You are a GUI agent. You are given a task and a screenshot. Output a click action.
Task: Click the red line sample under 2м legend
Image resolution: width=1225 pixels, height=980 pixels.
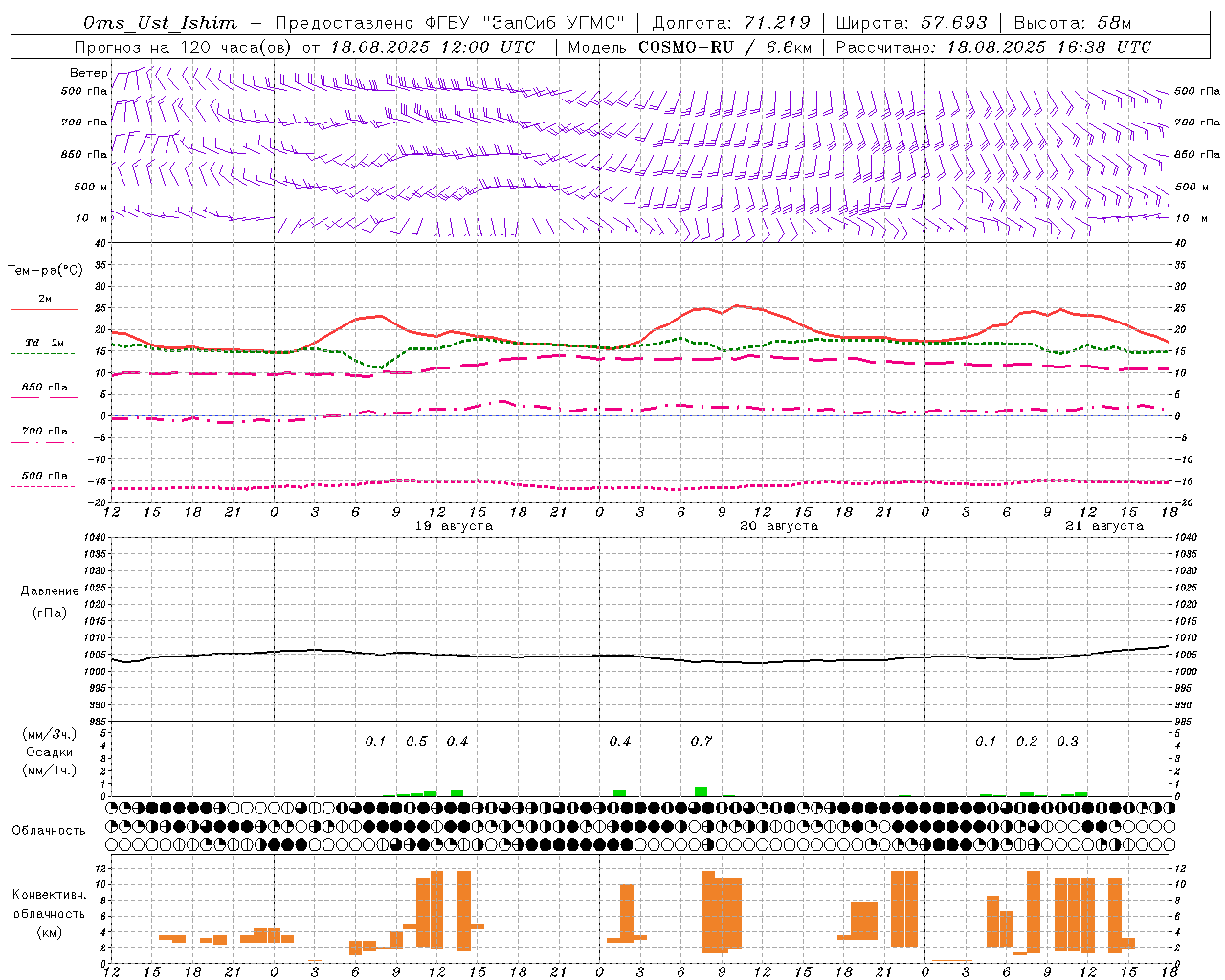(44, 310)
